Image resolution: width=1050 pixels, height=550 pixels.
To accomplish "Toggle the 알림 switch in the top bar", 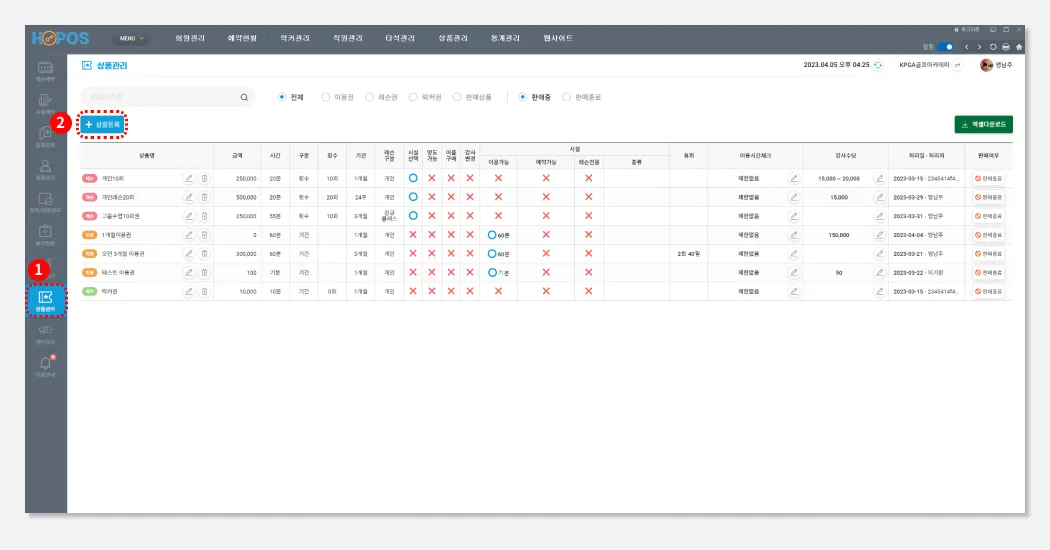I will (945, 47).
